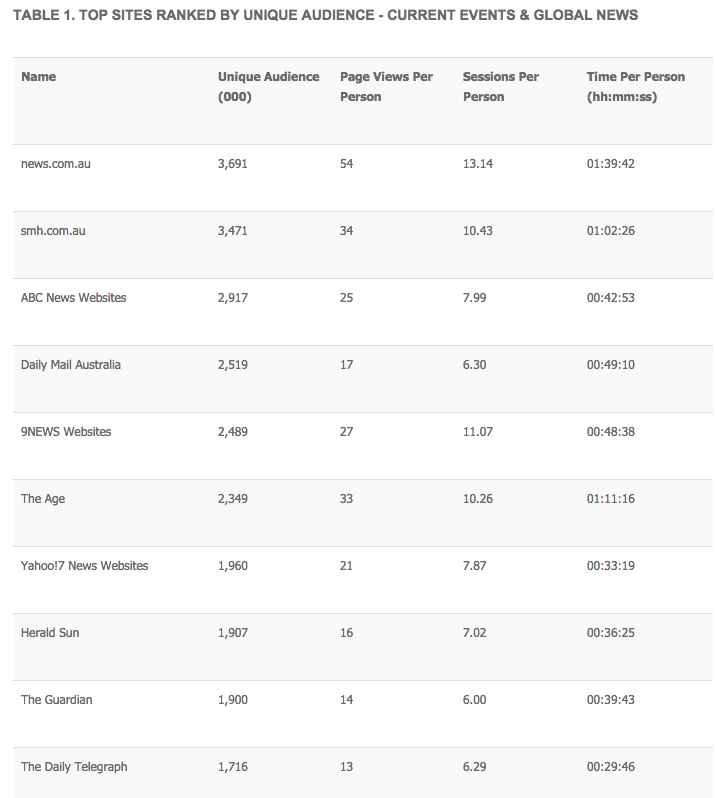Select the Herald Sun row name
716x798 pixels.
click(x=50, y=633)
